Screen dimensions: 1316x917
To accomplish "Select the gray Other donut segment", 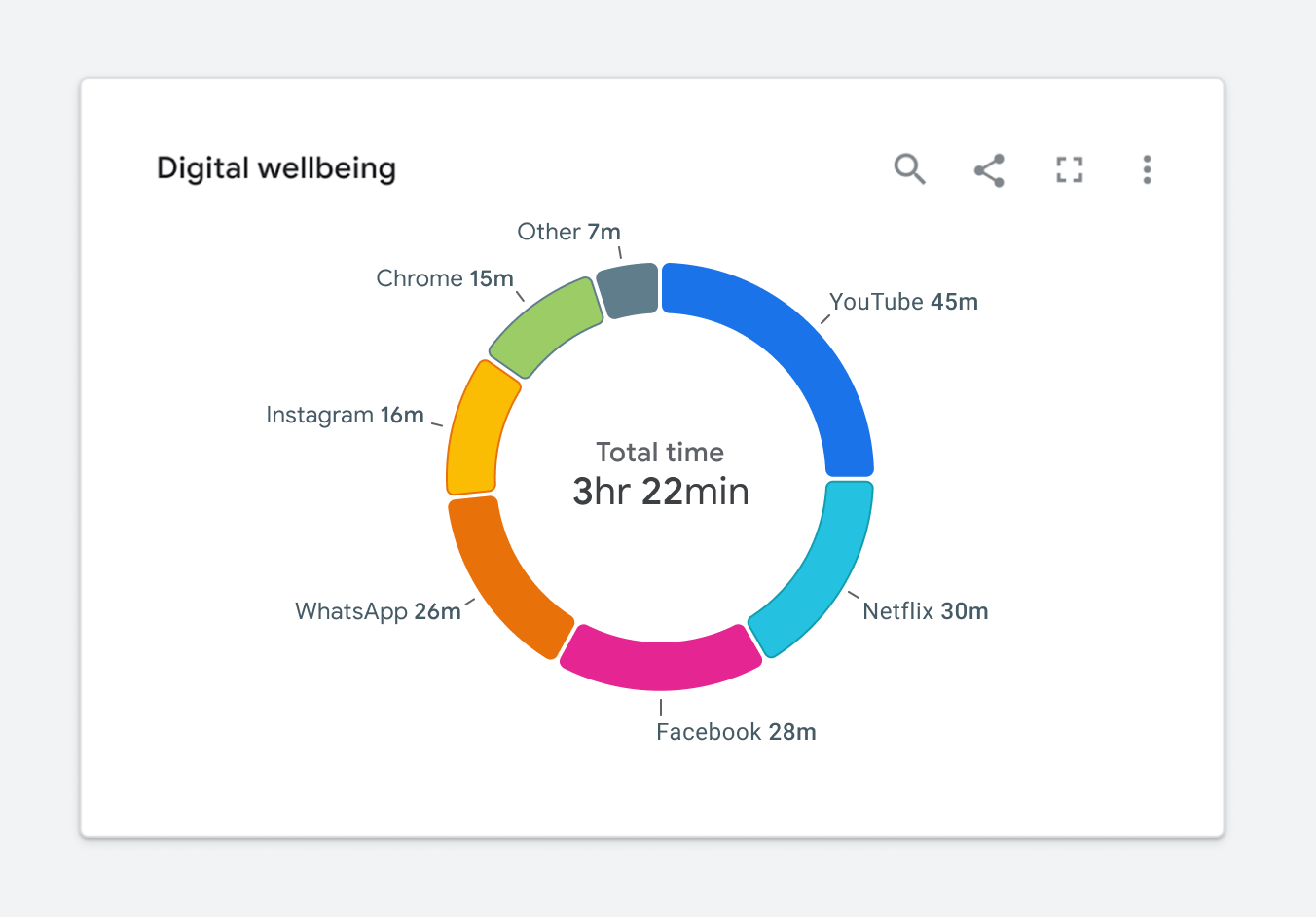I will 630,289.
